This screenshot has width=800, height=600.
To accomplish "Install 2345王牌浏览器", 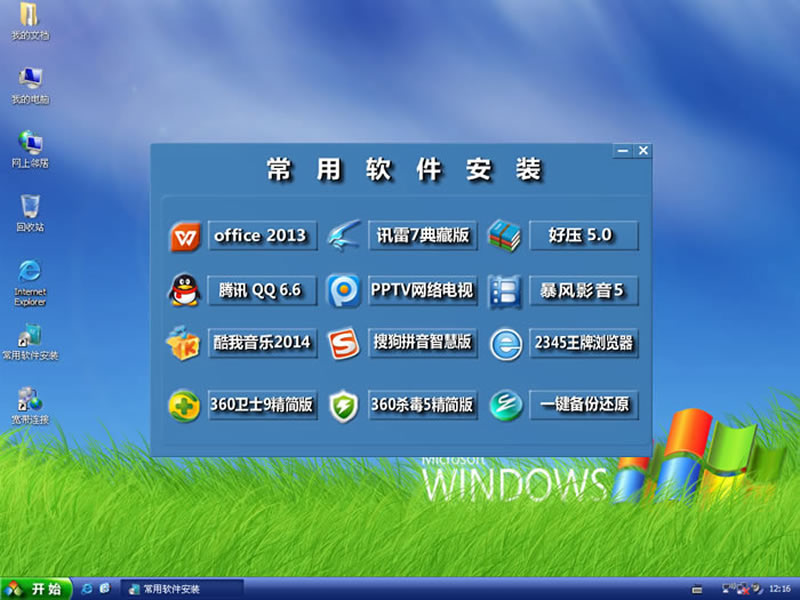I will 584,343.
